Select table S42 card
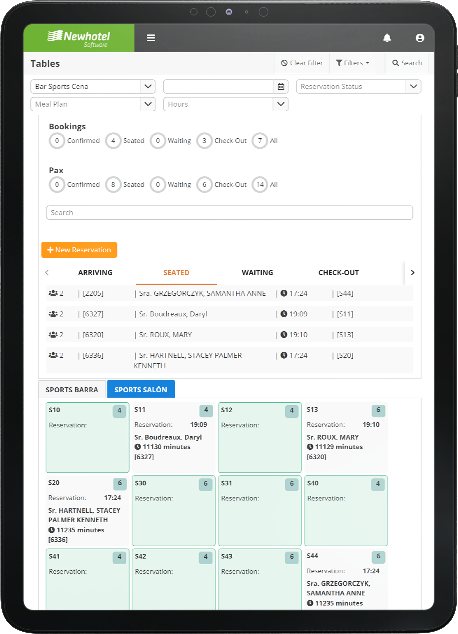Viewport: 458px width, 634px height. pyautogui.click(x=174, y=579)
